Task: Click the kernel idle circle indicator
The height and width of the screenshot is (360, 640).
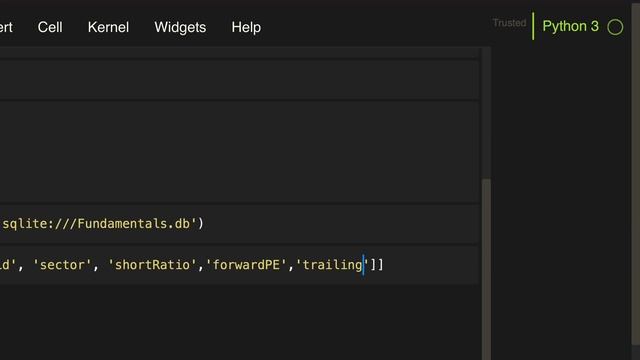Action: 615,27
